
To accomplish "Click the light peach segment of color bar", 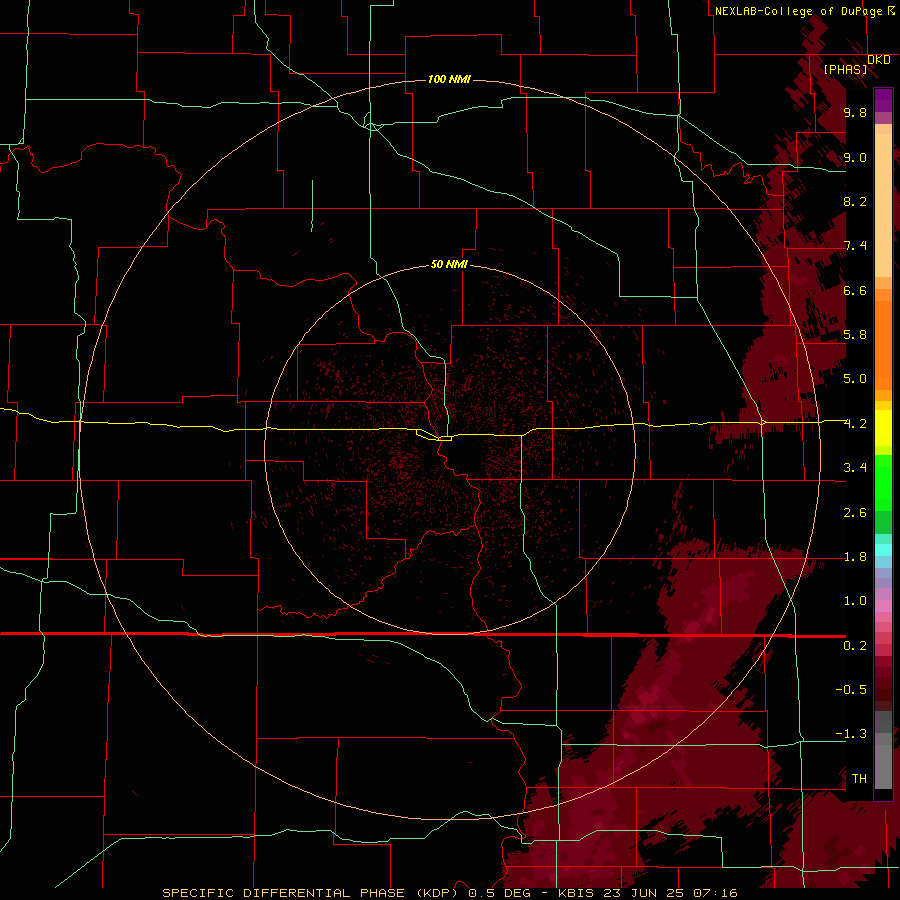I will (883, 205).
